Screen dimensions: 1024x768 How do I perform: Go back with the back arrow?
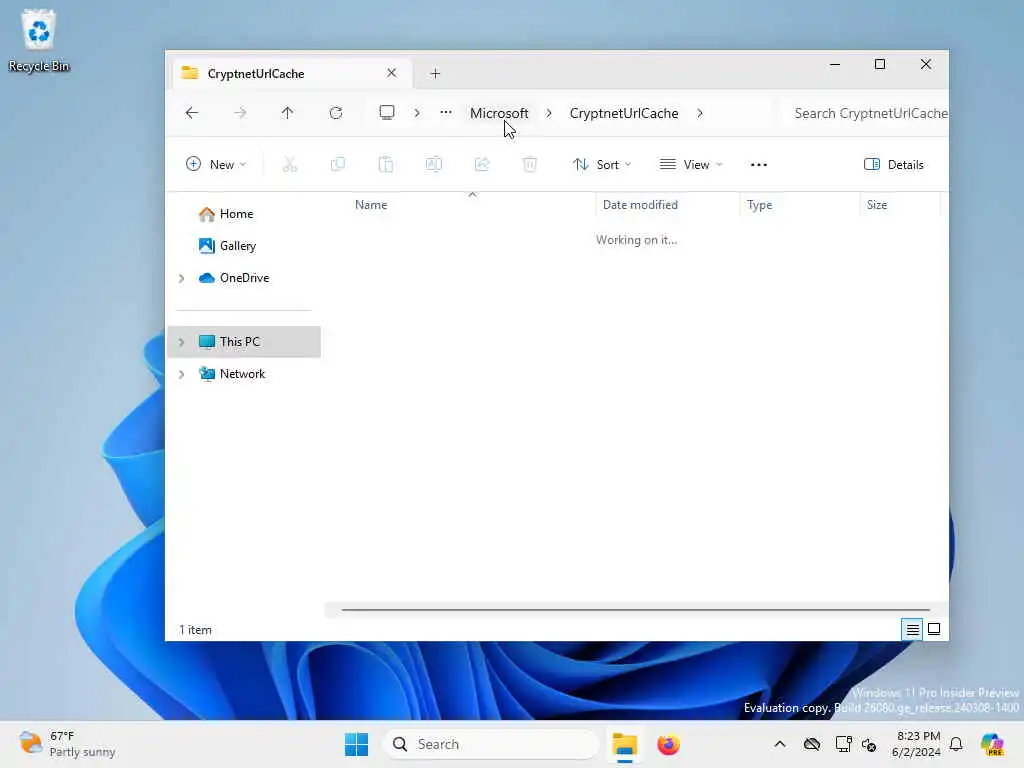(x=191, y=113)
